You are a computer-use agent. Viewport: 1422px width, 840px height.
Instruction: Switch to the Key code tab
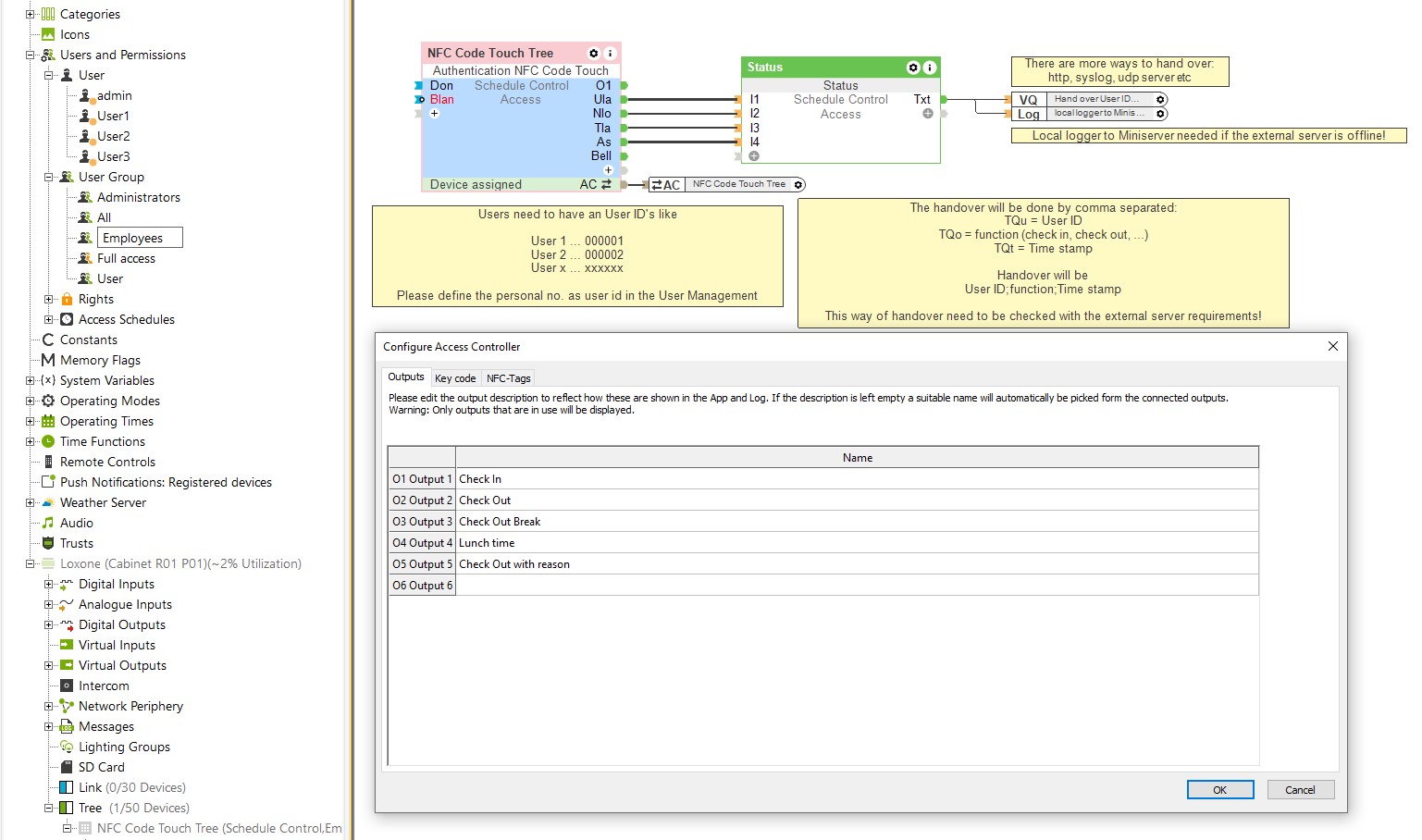point(455,377)
